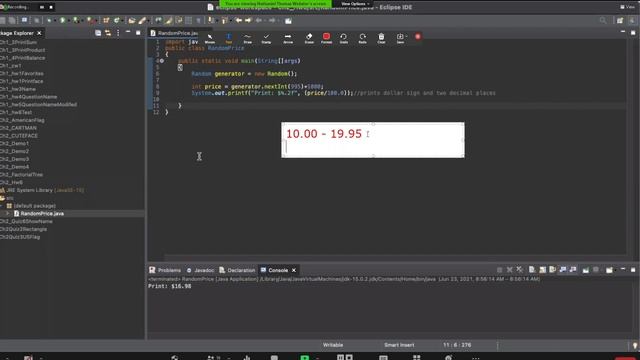Open dropdown arrow next to Run button
Screen dimensions: 640x360
point(68,20)
